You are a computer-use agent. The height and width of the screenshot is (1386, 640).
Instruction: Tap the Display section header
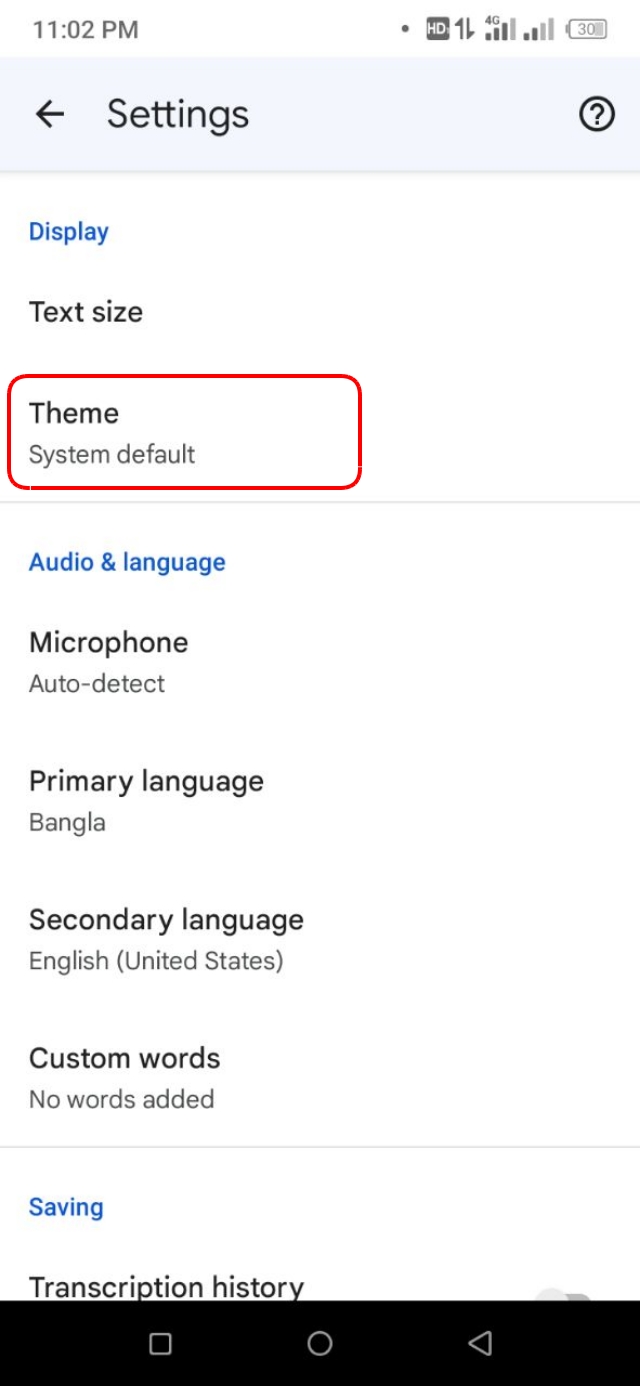tap(68, 232)
